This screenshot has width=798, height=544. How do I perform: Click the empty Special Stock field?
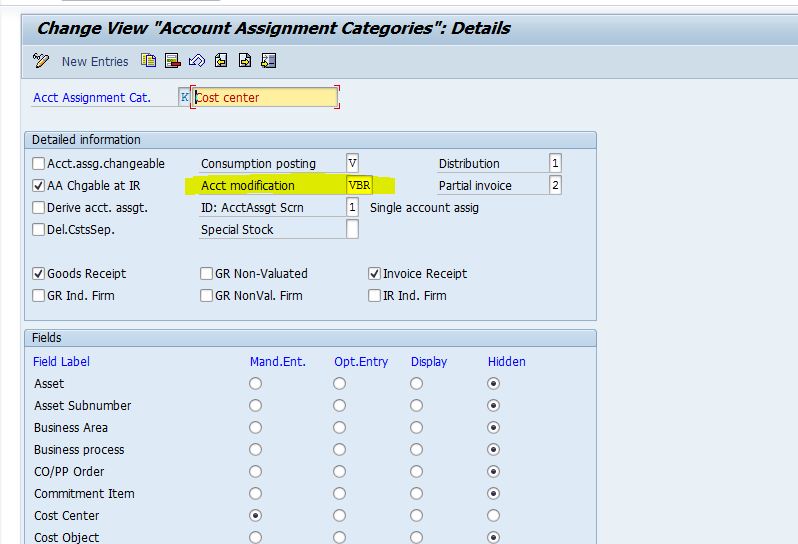pos(352,229)
